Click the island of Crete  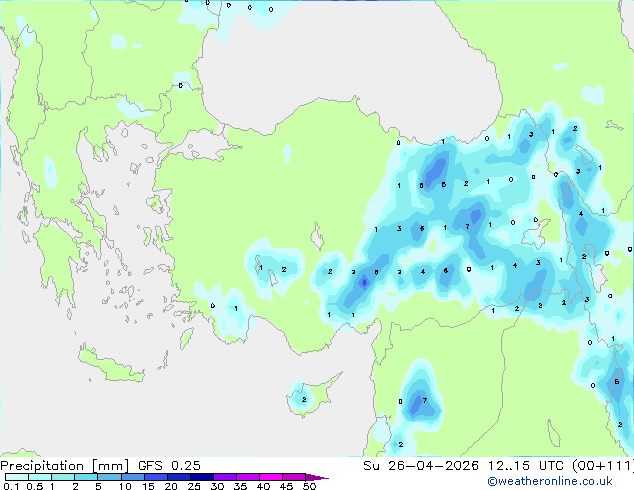tap(110, 366)
